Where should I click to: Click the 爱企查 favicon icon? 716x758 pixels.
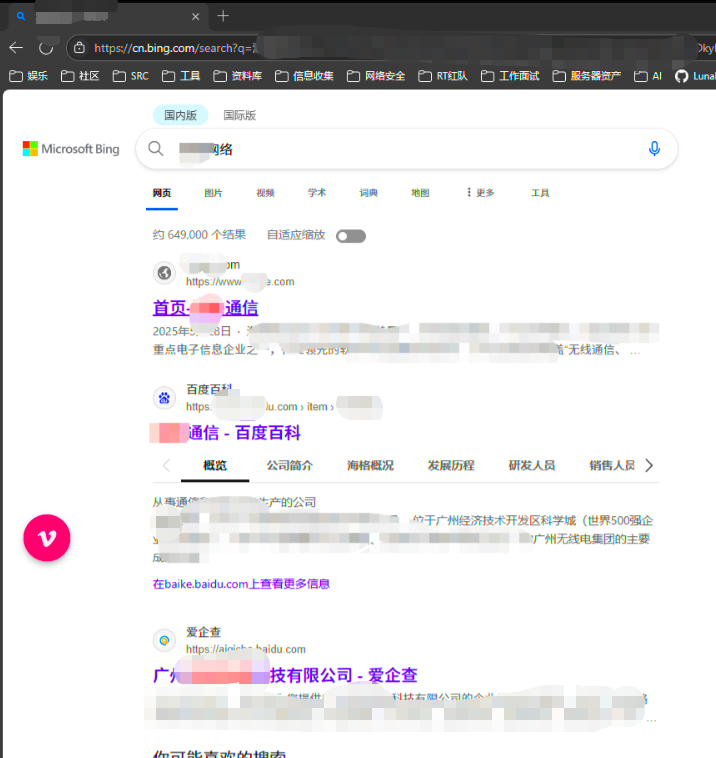[164, 641]
